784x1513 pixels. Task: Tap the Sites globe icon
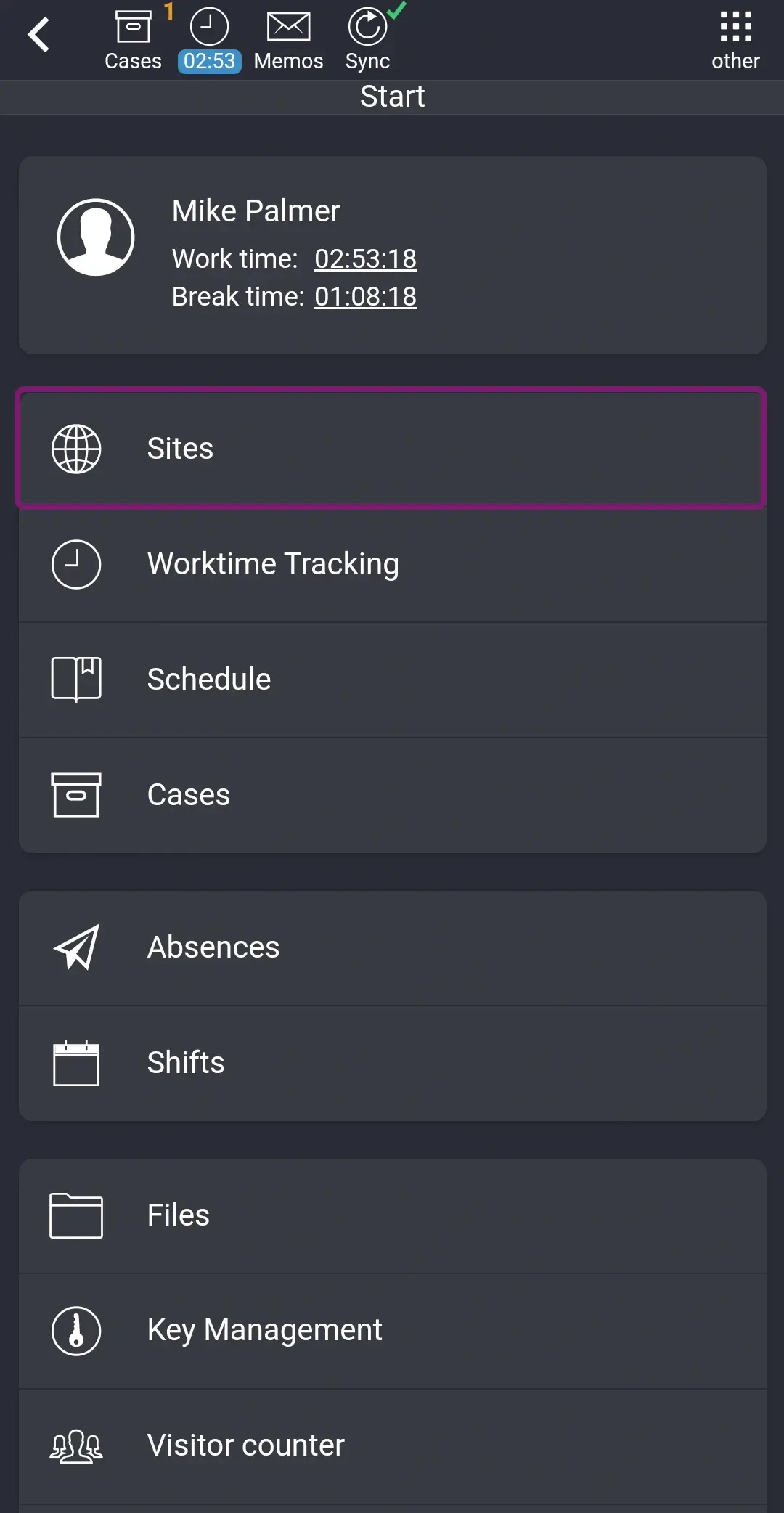coord(76,449)
